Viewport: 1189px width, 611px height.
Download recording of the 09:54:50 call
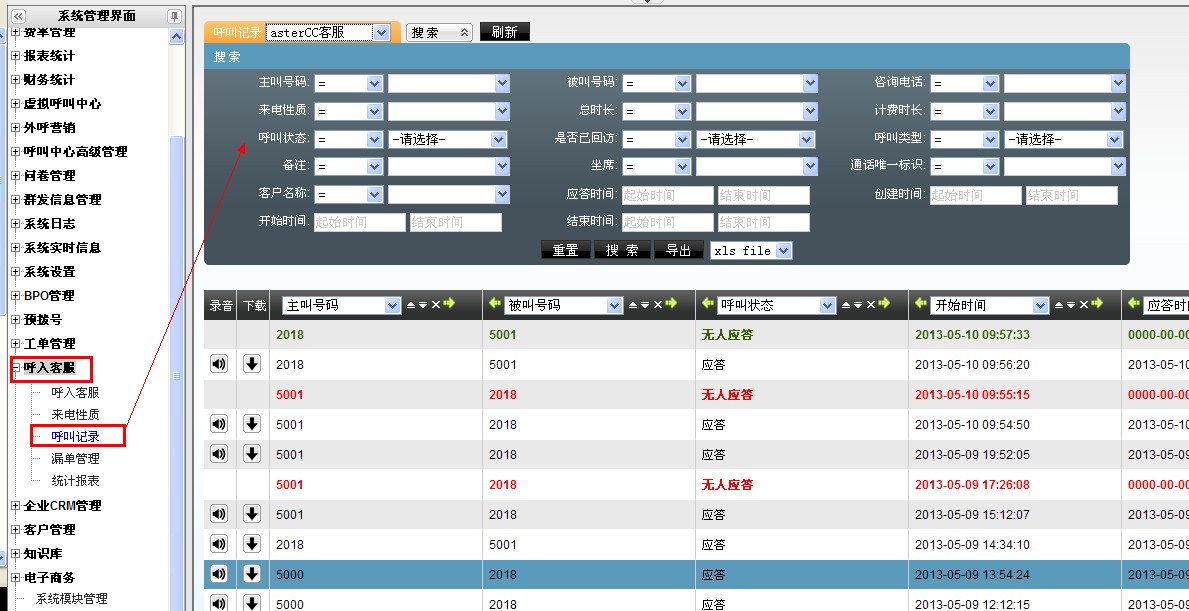(x=252, y=424)
